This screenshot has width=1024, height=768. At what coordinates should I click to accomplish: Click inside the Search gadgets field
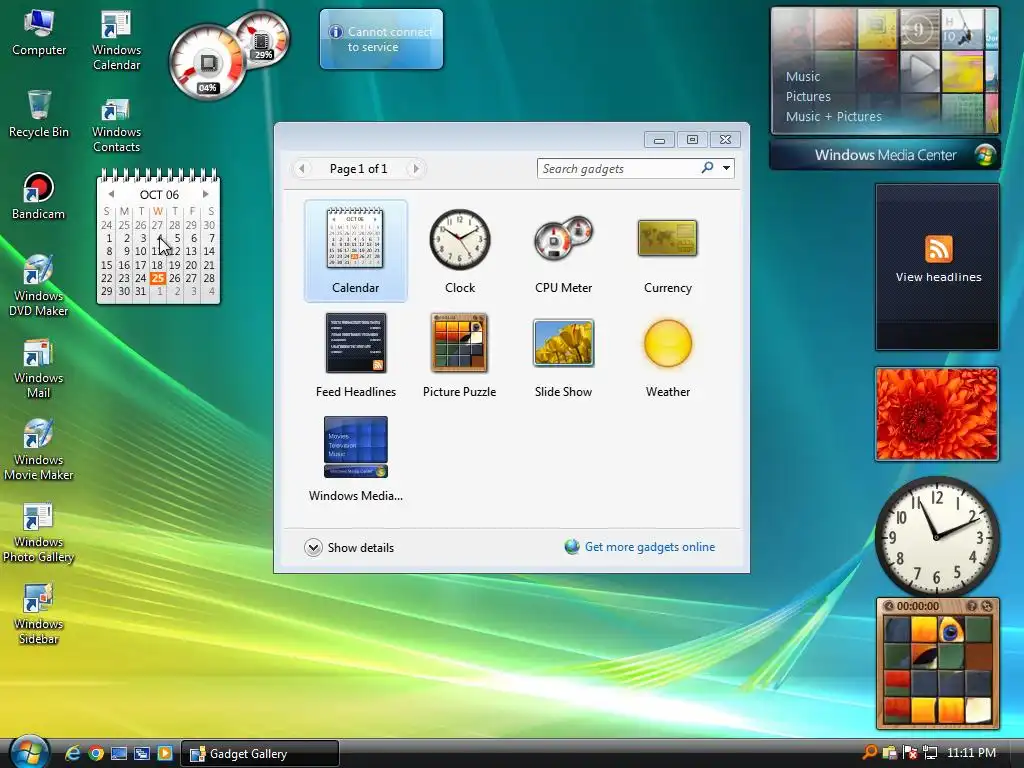618,168
